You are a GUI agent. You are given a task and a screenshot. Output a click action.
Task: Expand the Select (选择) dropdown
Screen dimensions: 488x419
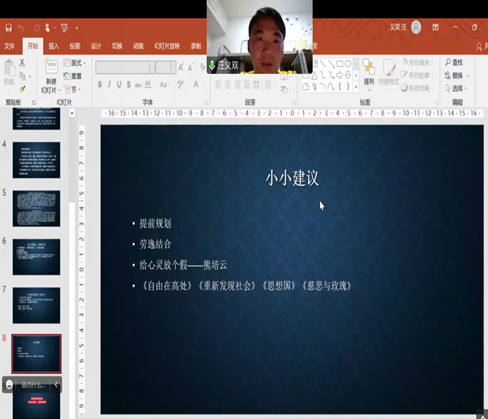click(x=456, y=88)
